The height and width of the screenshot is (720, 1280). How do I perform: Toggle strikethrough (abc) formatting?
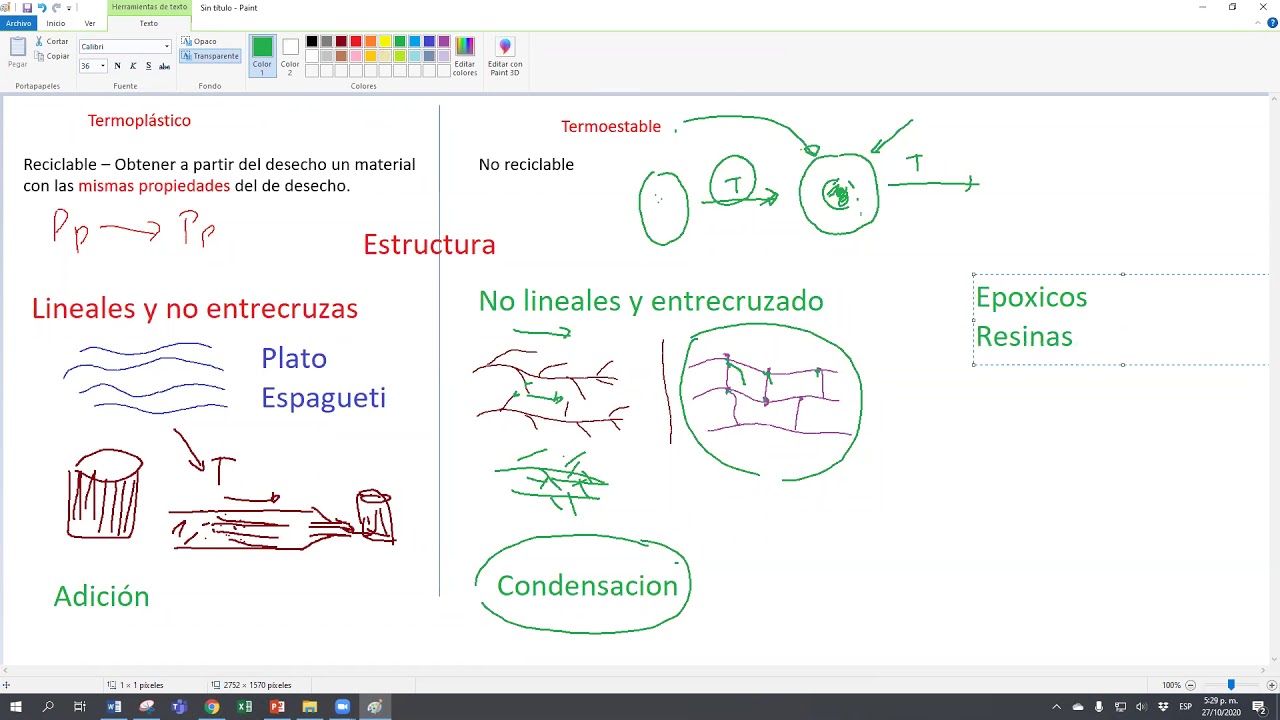(x=164, y=66)
